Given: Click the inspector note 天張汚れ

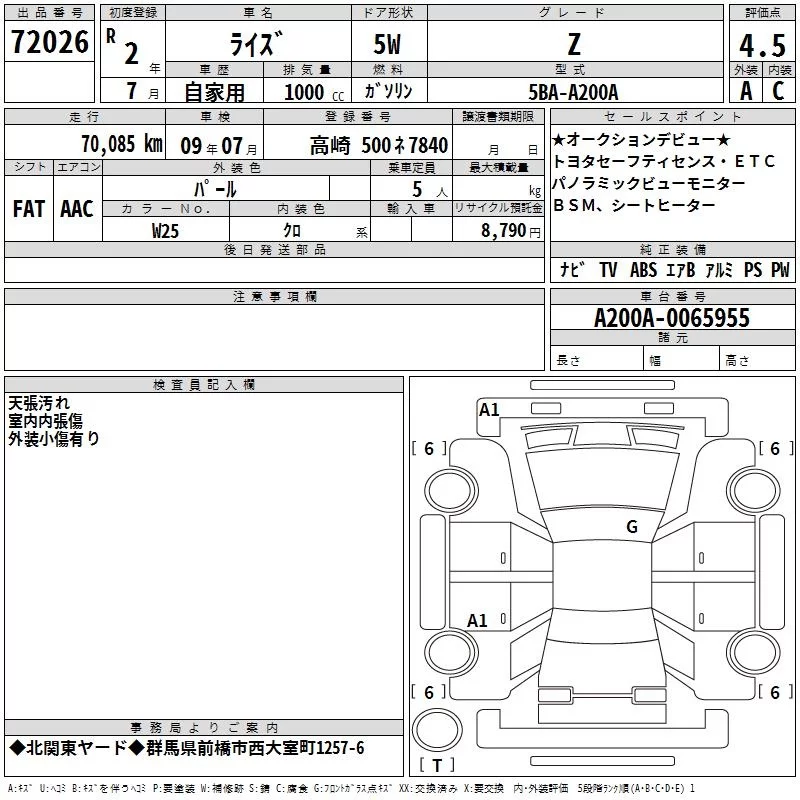Looking at the screenshot, I should [x=39, y=403].
